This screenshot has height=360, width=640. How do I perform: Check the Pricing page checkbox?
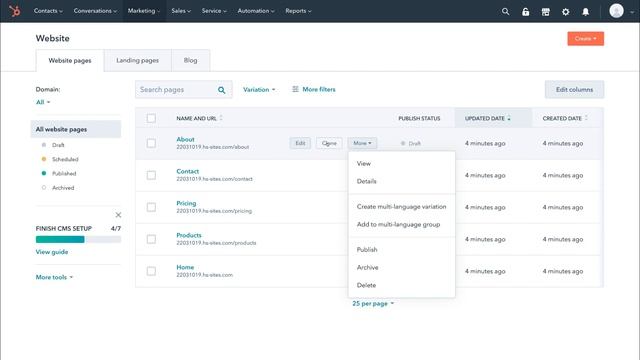[x=151, y=207]
